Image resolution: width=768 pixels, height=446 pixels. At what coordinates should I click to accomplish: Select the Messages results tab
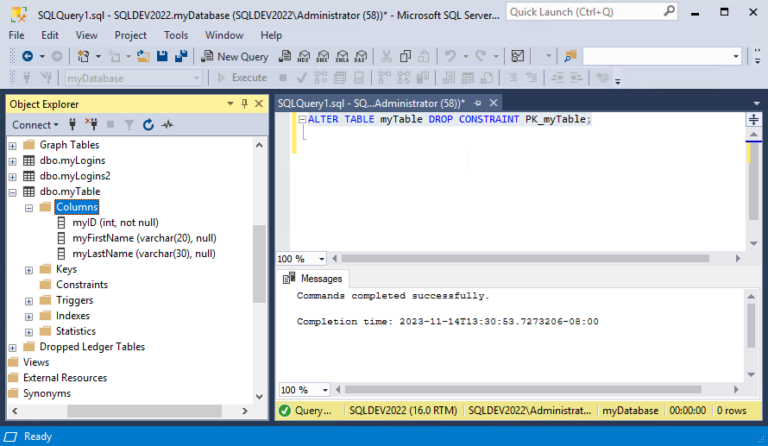pyautogui.click(x=312, y=279)
